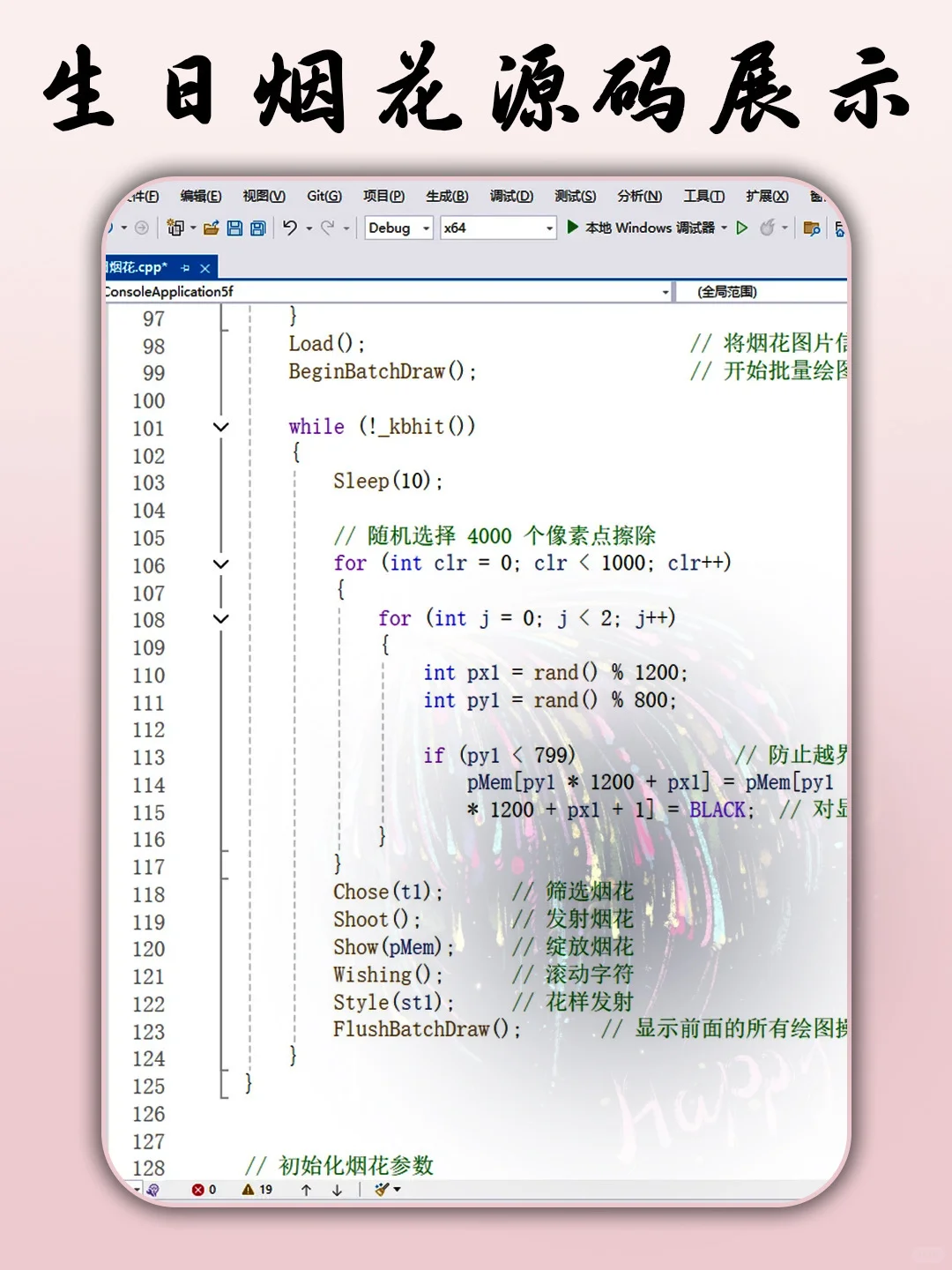Expand the hot reload dropdown arrow
The image size is (952, 1270).
click(785, 228)
